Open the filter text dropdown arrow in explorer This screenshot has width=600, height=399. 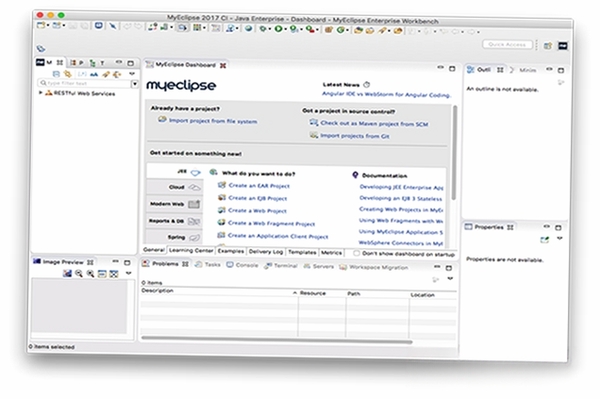tap(135, 83)
